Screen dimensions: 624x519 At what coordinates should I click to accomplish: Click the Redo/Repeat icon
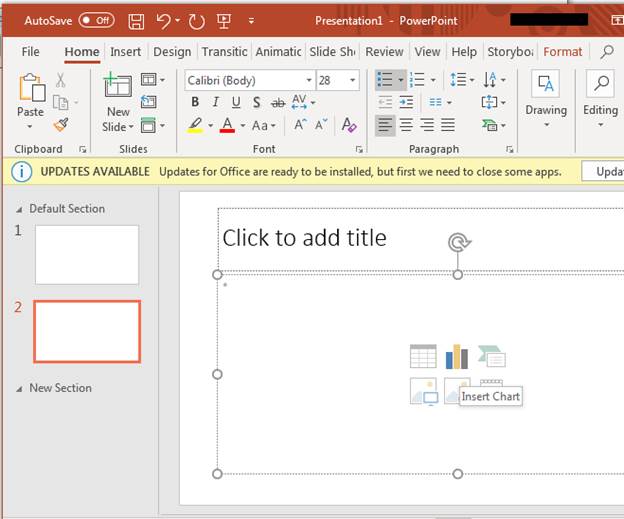pos(197,21)
